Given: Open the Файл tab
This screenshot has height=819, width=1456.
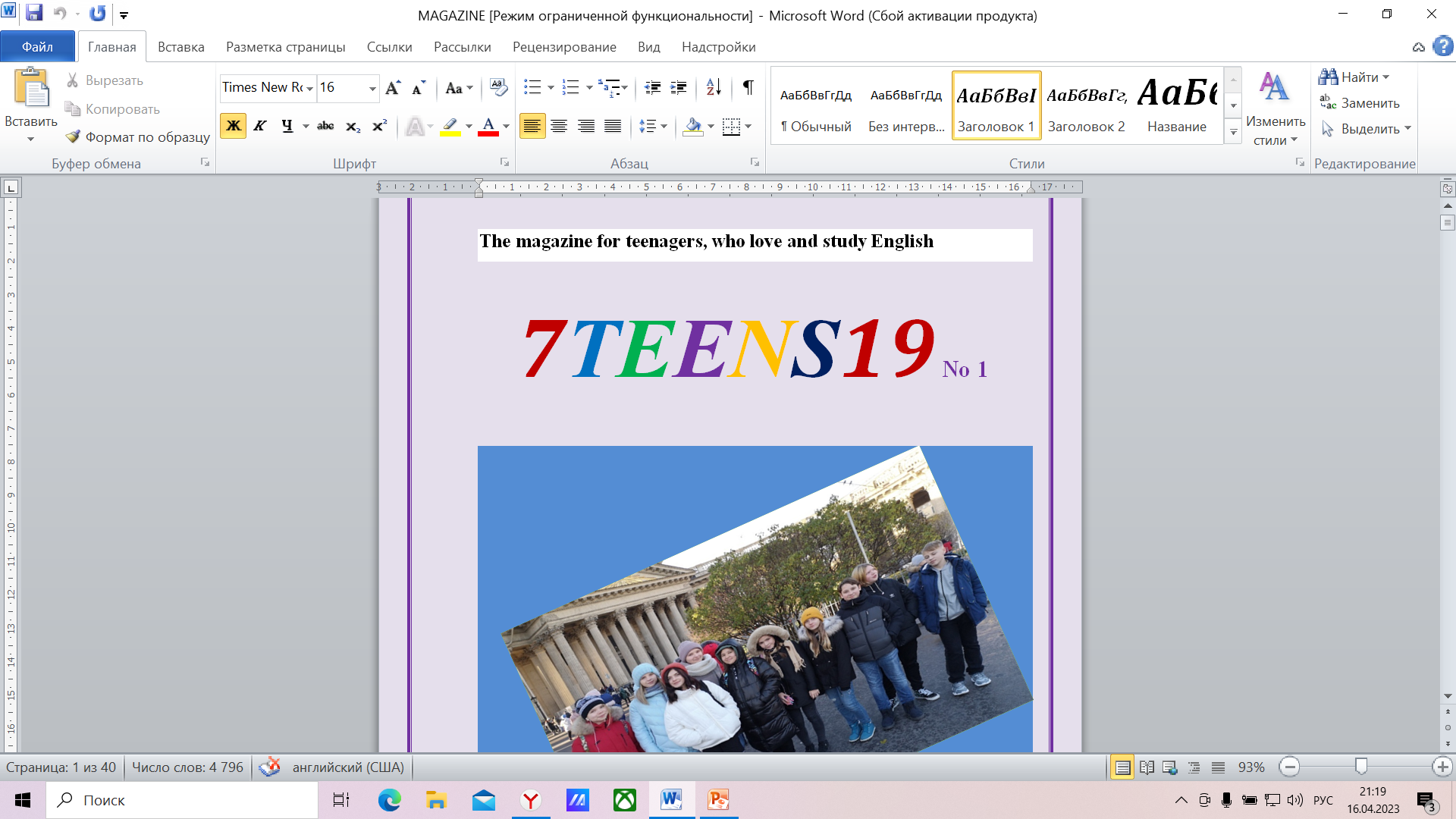Looking at the screenshot, I should coord(37,47).
